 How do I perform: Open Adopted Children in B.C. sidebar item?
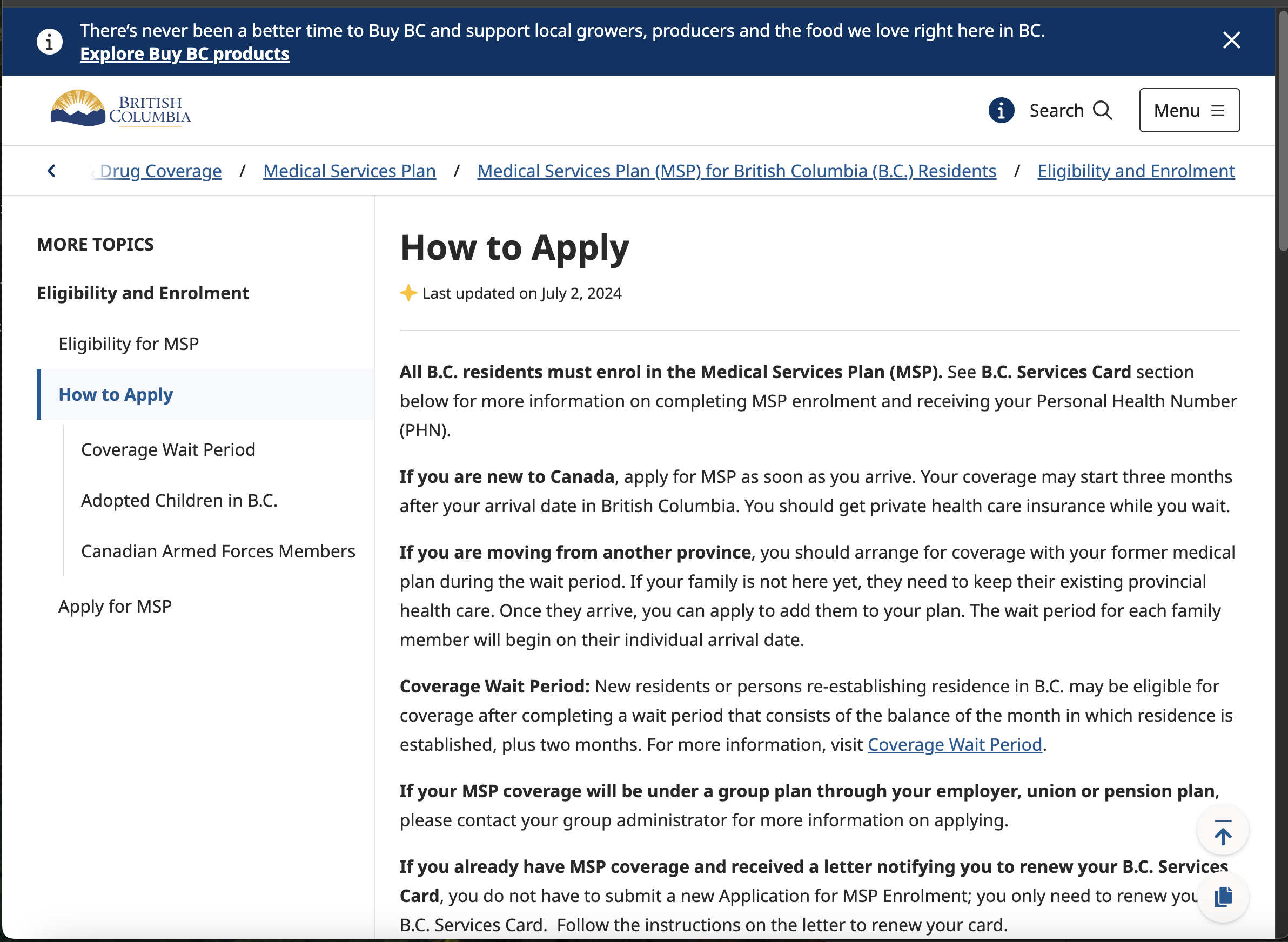point(179,501)
